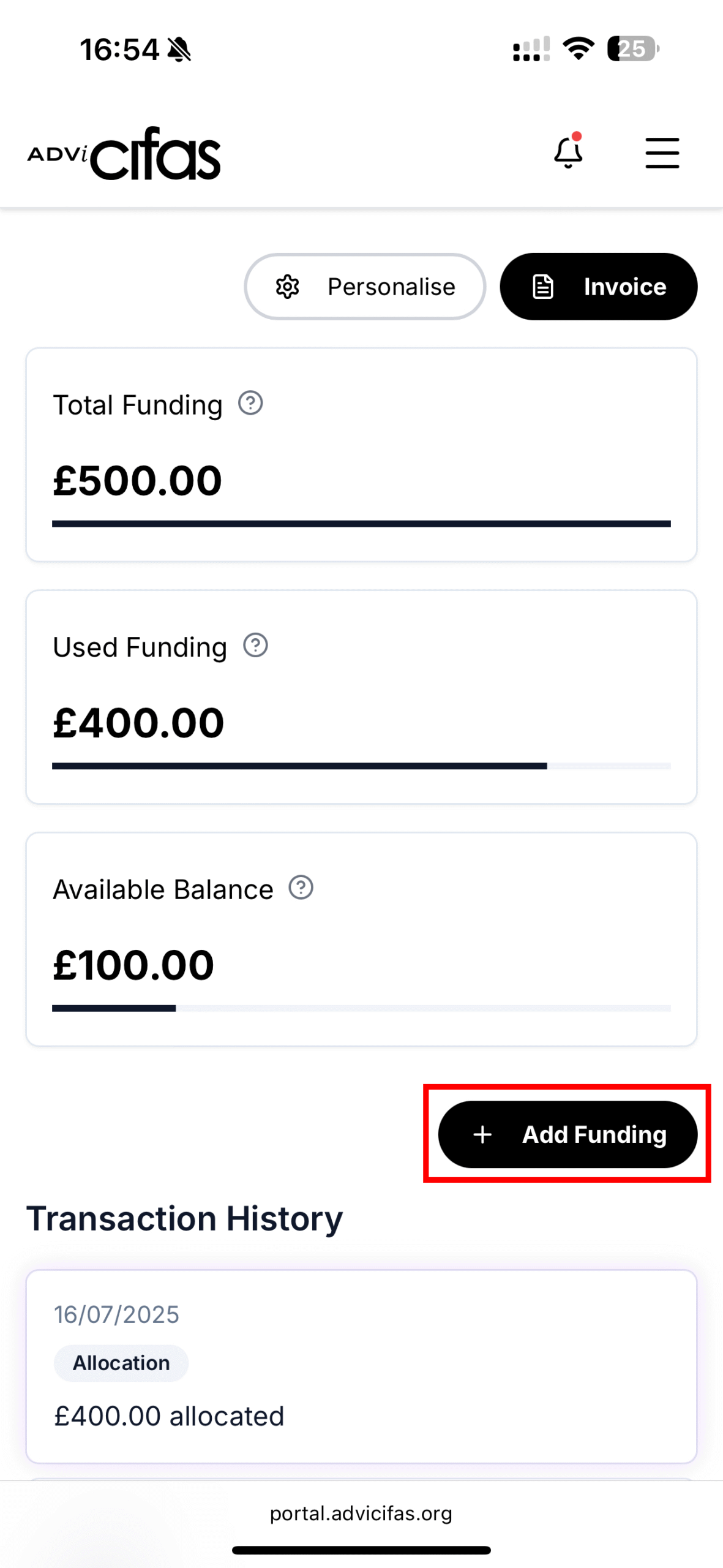Image resolution: width=723 pixels, height=1568 pixels.
Task: Select the Allocation tag badge
Action: point(121,1363)
